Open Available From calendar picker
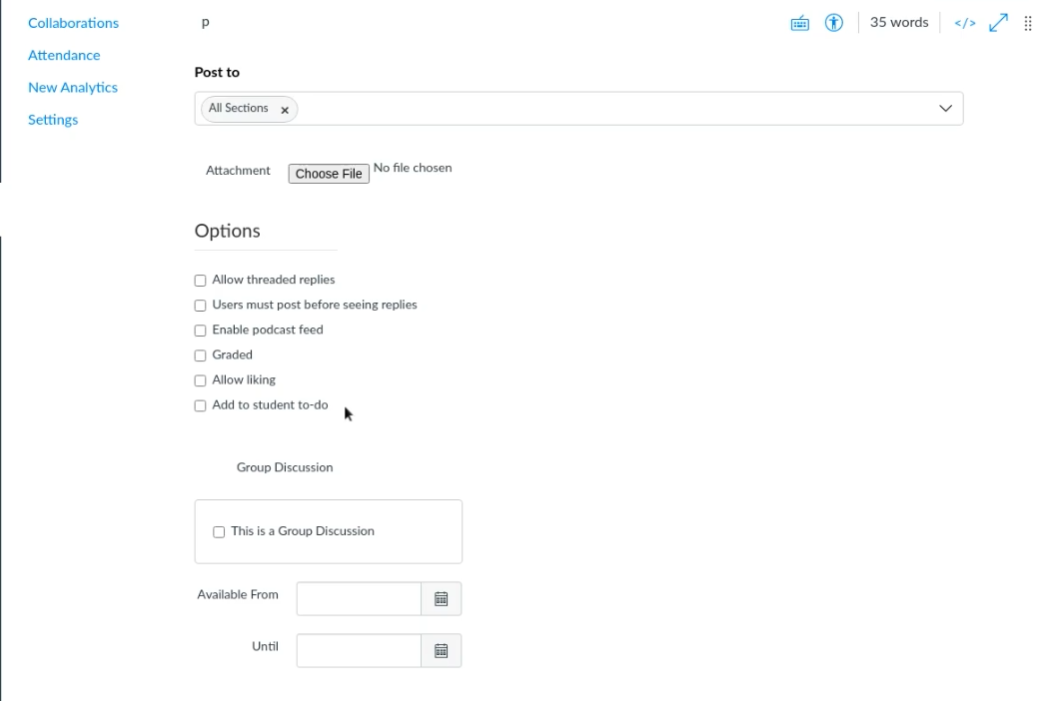The image size is (1043, 701). (x=441, y=599)
